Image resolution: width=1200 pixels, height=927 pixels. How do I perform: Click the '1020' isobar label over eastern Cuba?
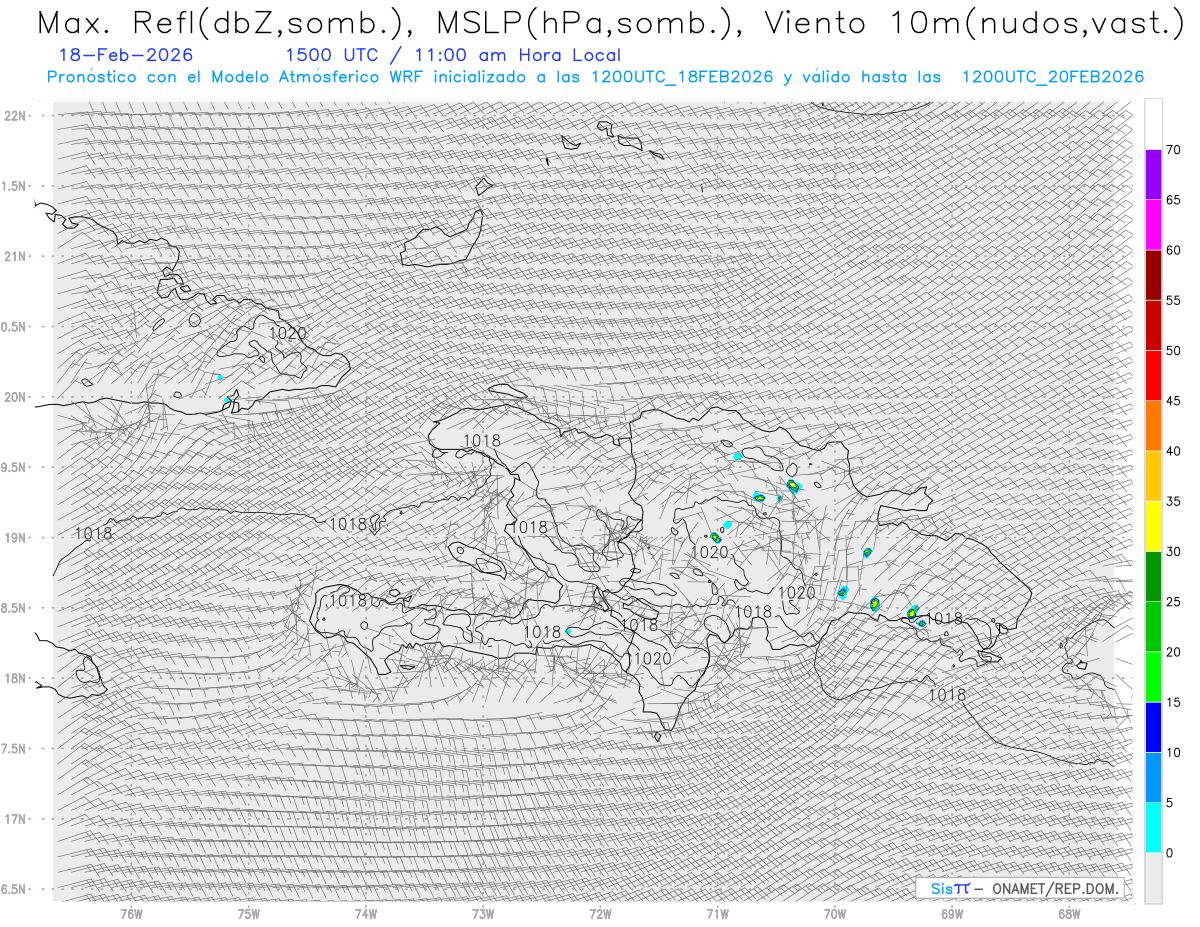pos(288,333)
